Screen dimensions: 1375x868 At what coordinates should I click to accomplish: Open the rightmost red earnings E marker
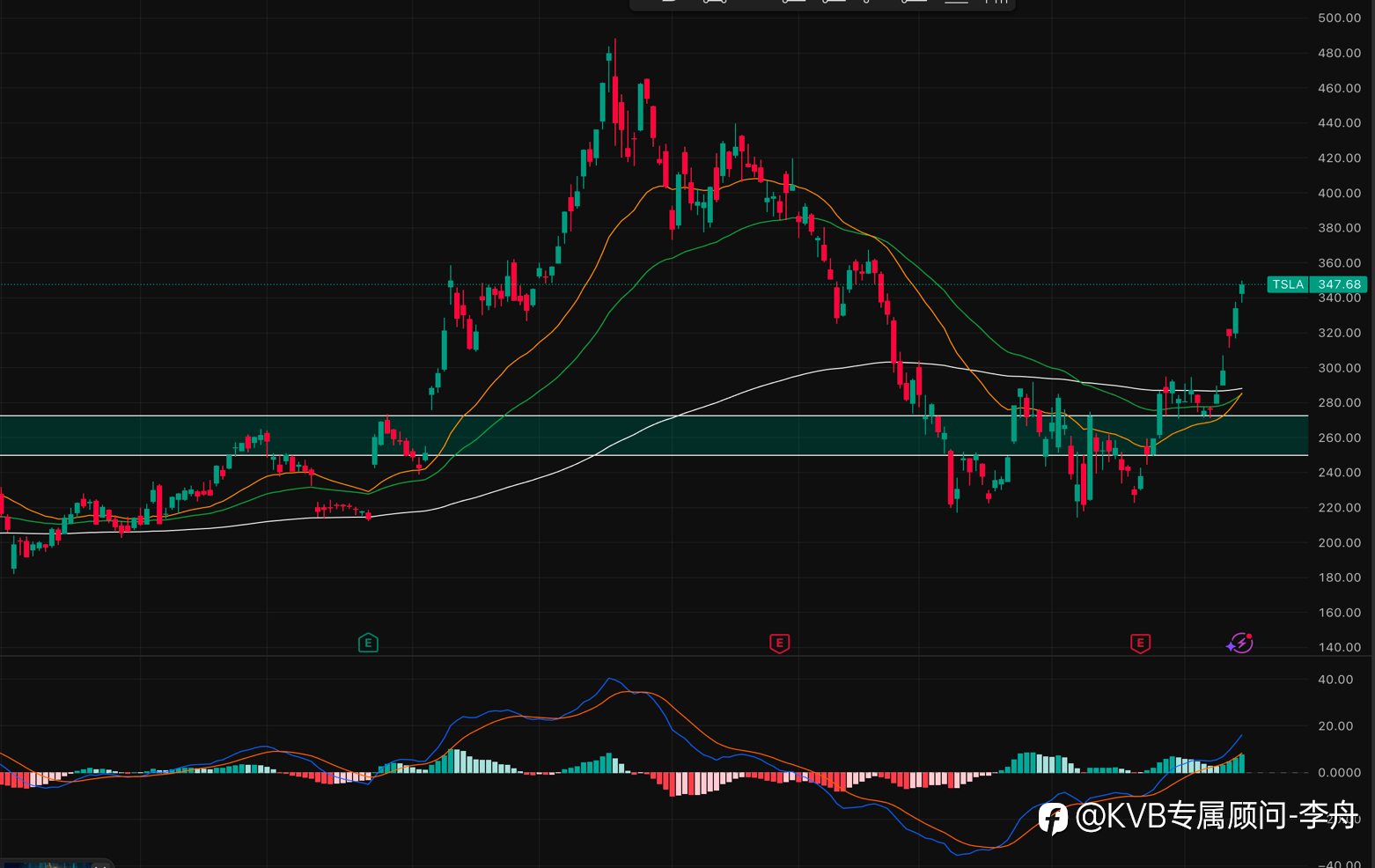(1140, 644)
